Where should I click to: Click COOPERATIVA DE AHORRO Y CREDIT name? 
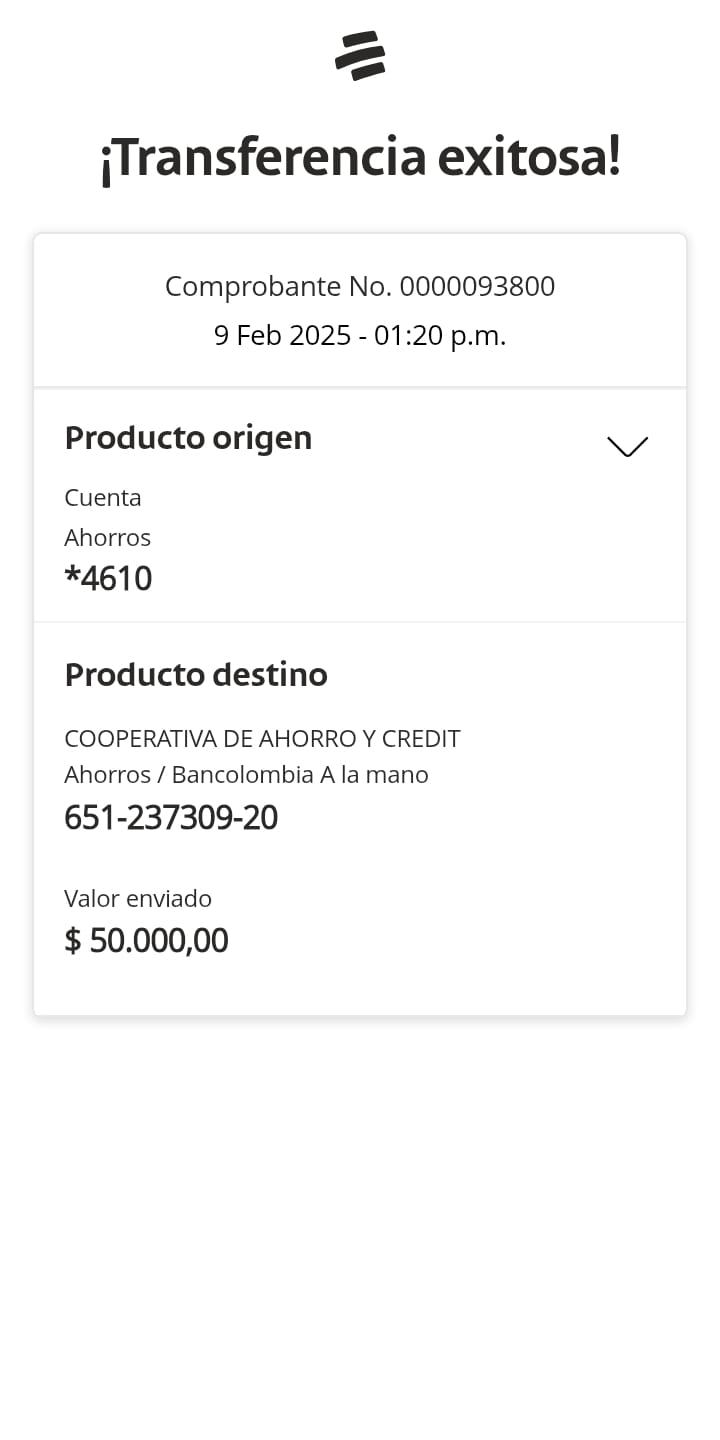[262, 739]
